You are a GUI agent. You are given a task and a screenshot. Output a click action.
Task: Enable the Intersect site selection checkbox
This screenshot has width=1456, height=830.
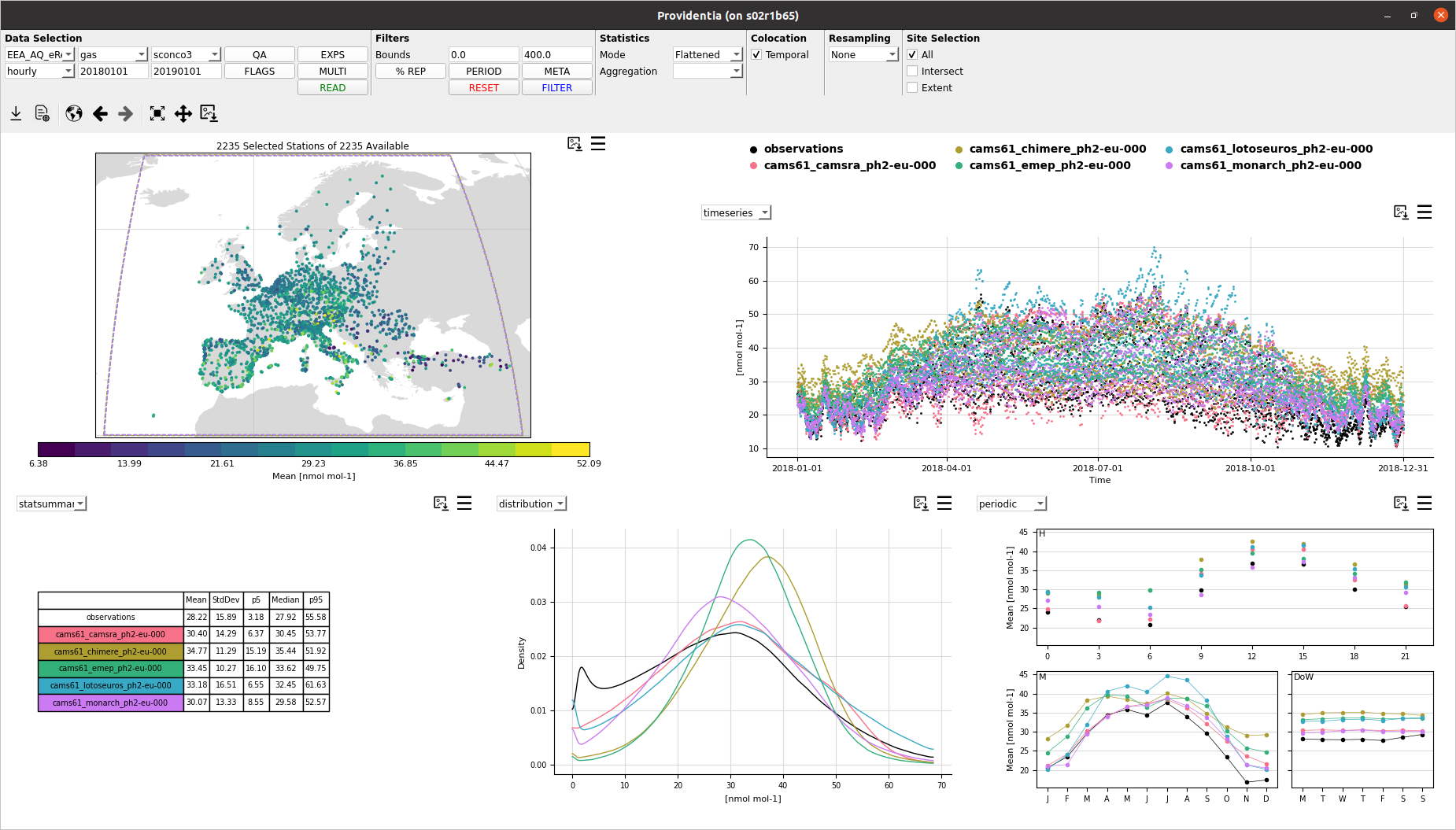912,72
